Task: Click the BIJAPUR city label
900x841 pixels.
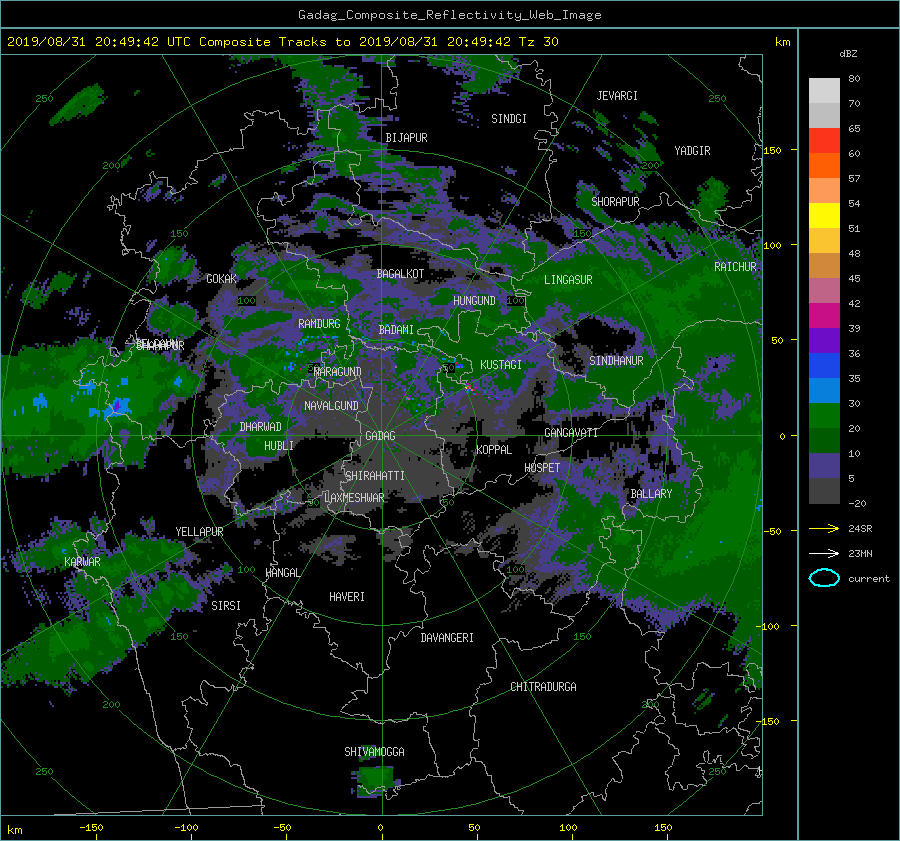Action: click(406, 138)
